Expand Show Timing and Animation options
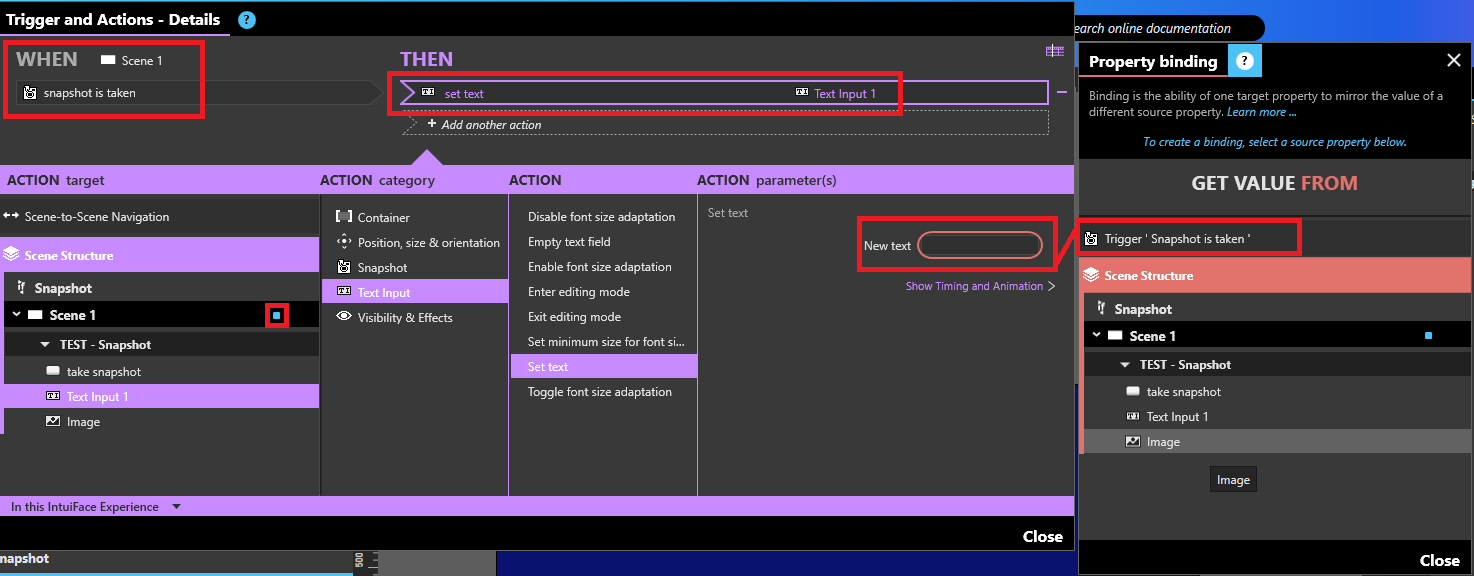 tap(980, 286)
